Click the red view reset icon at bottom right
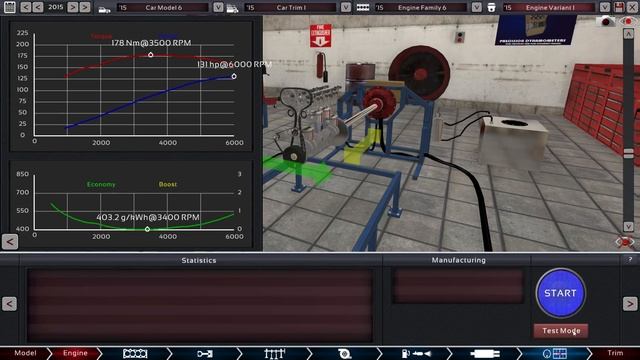Image resolution: width=640 pixels, height=360 pixels. point(625,242)
